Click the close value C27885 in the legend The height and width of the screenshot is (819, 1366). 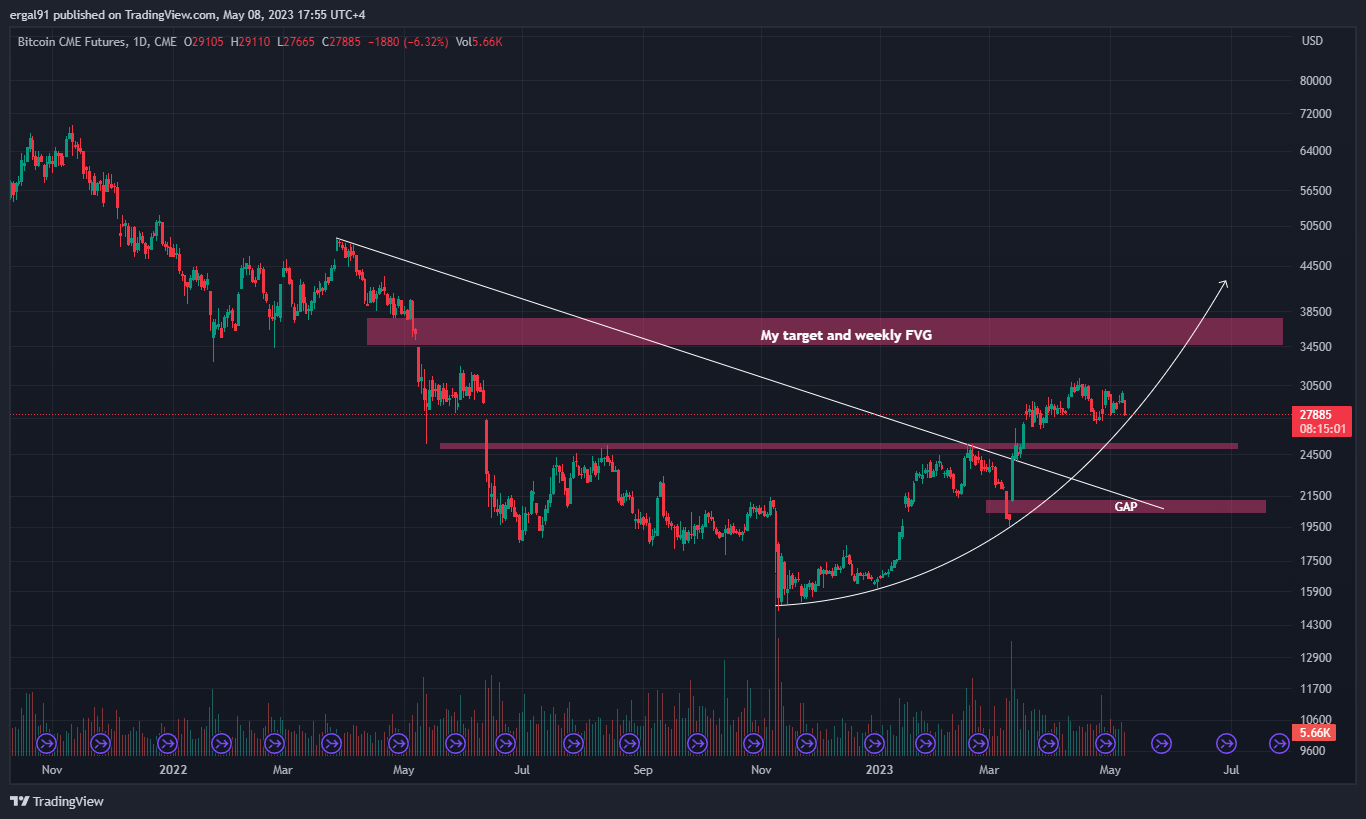(340, 41)
